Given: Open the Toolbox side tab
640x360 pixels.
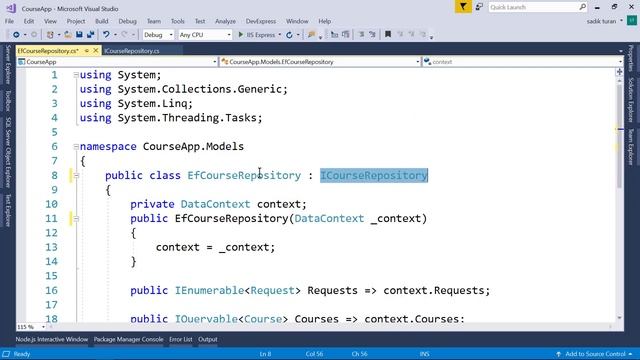Looking at the screenshot, I should (x=8, y=101).
